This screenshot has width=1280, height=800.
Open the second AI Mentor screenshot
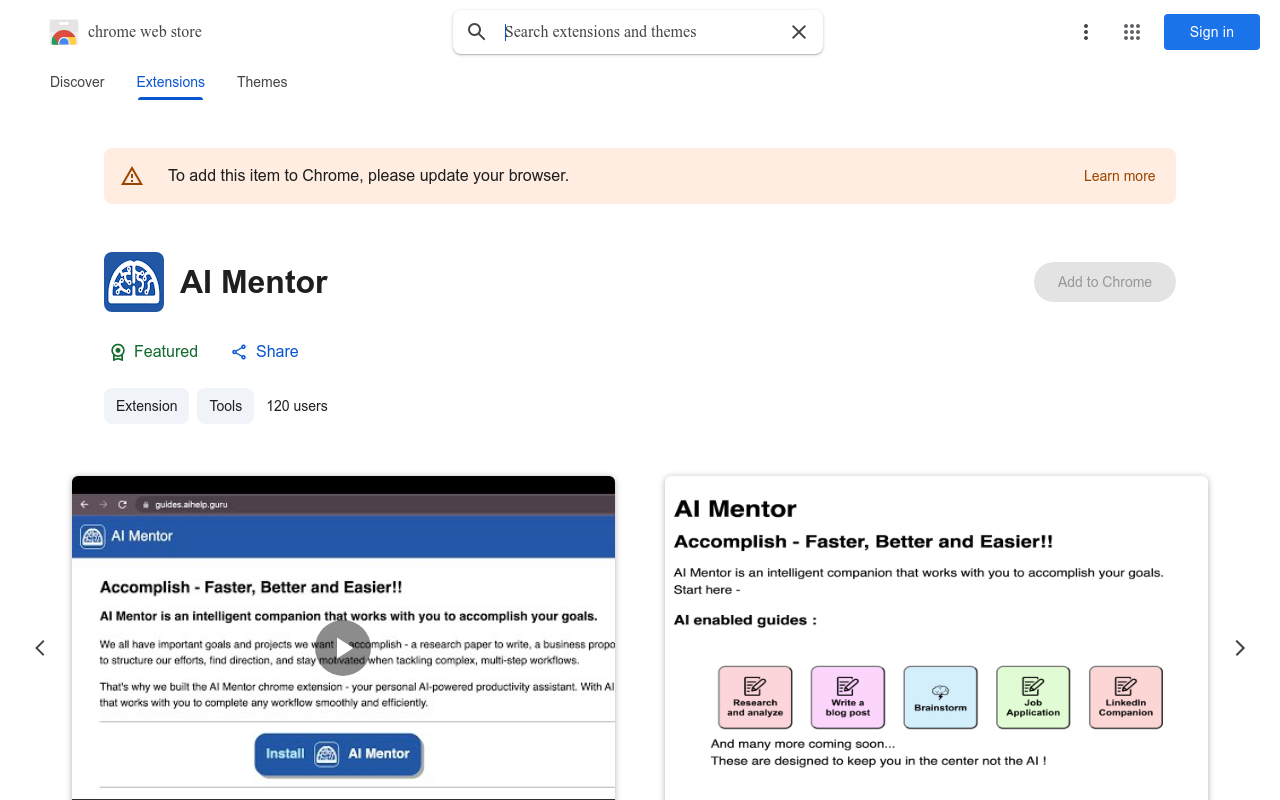tap(936, 638)
